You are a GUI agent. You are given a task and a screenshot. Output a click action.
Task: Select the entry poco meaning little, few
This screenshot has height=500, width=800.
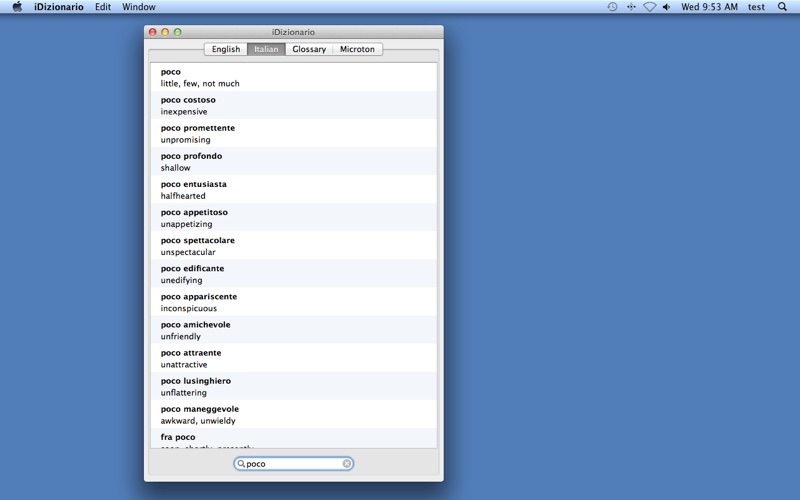point(294,77)
